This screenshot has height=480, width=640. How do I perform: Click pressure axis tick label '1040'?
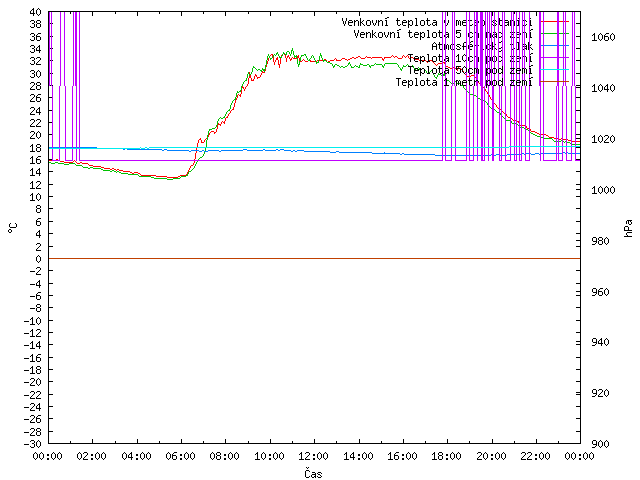coord(603,88)
